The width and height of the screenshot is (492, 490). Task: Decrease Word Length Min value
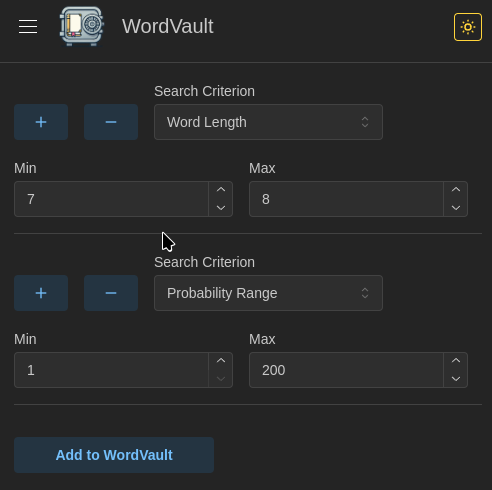click(221, 208)
